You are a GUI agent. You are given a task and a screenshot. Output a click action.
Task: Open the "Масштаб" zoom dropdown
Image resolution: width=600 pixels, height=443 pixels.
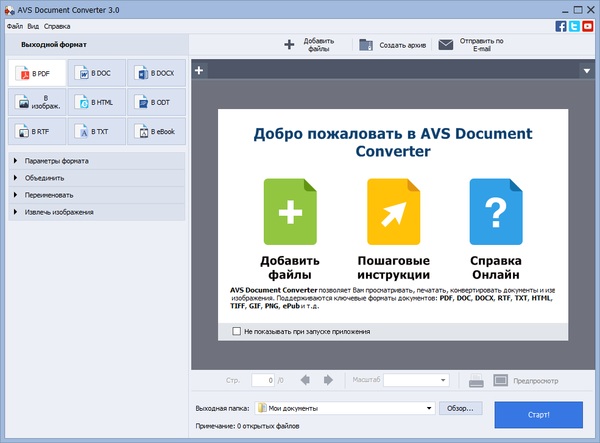pyautogui.click(x=418, y=380)
